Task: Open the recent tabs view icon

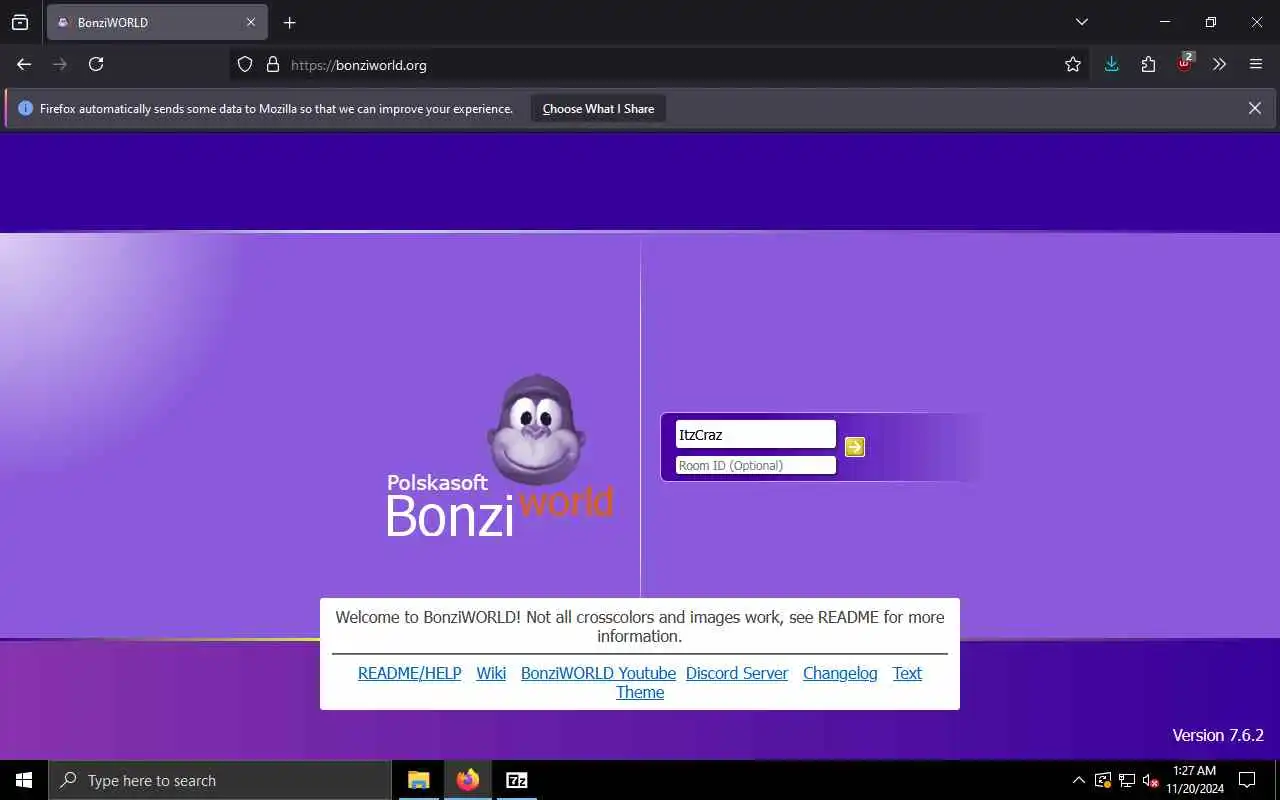Action: (x=20, y=22)
